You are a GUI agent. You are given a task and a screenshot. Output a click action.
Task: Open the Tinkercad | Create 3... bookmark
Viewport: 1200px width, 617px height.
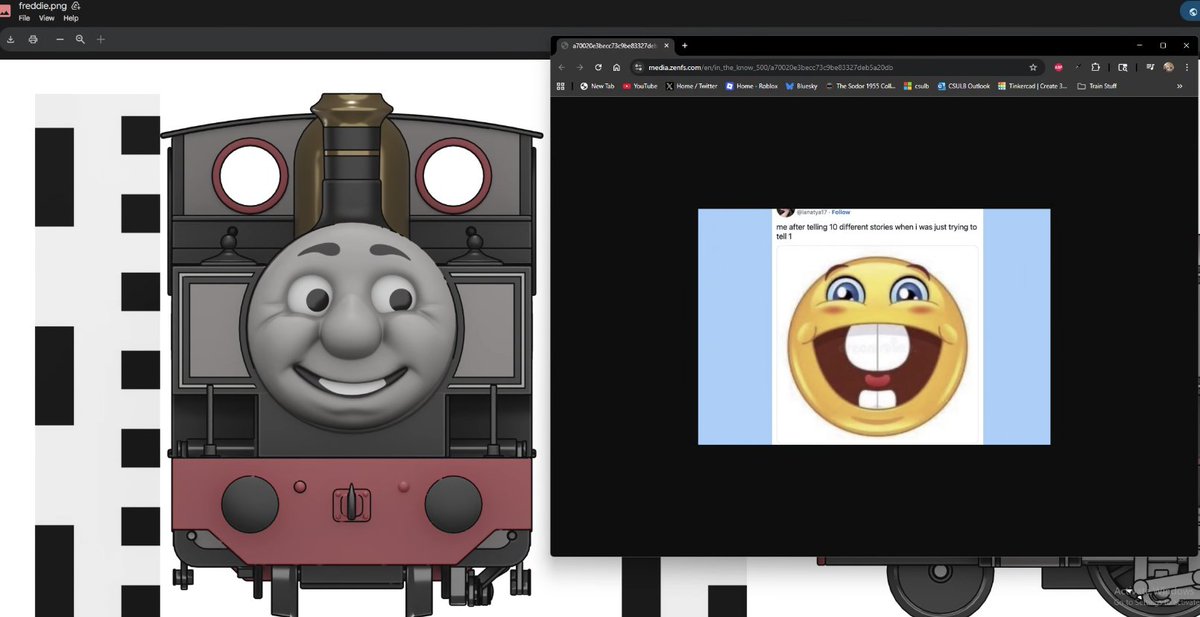pos(1032,86)
